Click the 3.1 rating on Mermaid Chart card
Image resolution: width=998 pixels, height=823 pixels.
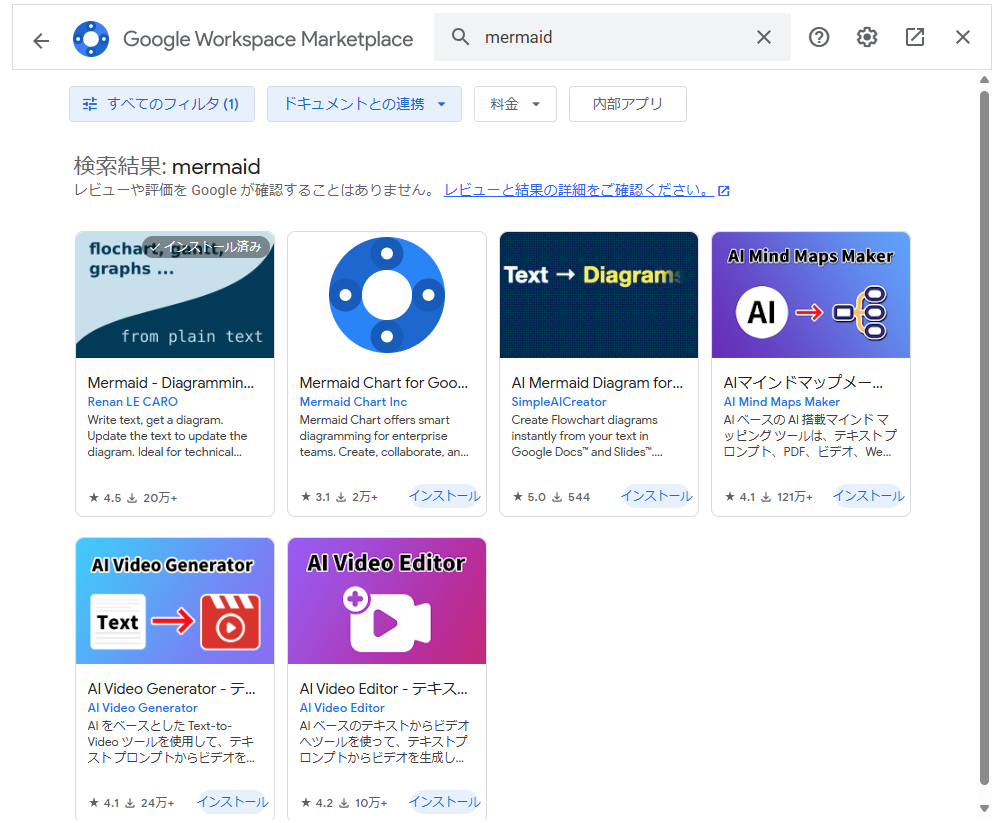[x=316, y=496]
